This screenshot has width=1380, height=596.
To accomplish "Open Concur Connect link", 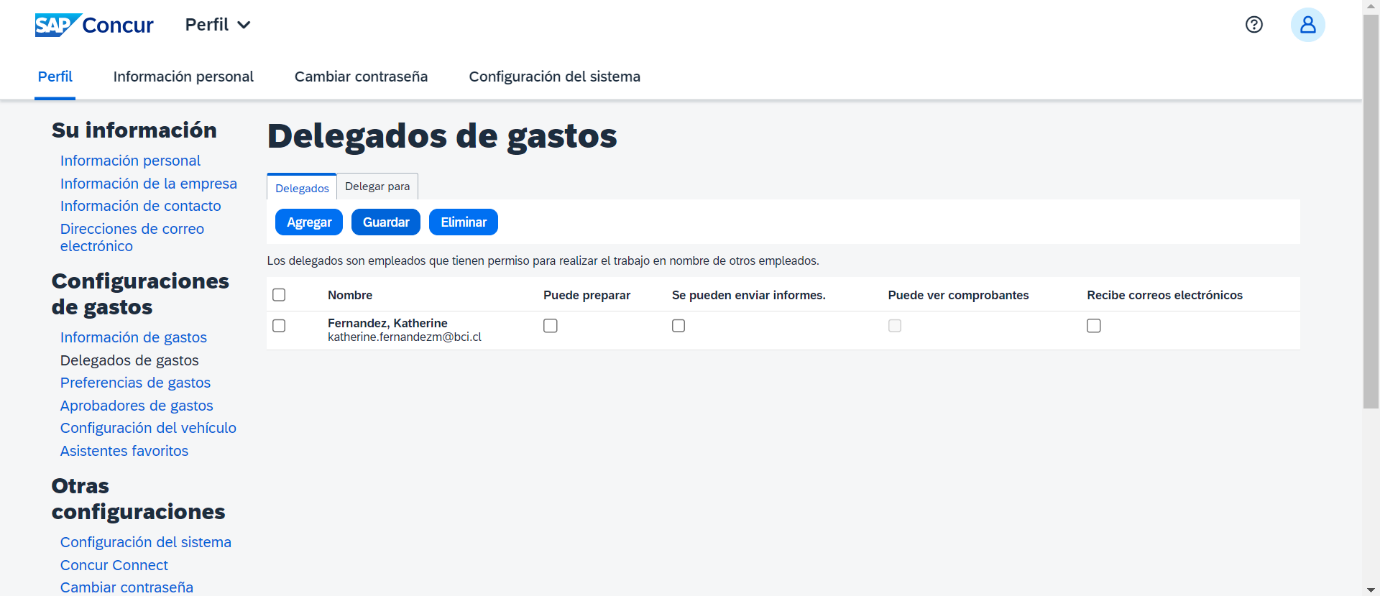I will pyautogui.click(x=114, y=565).
